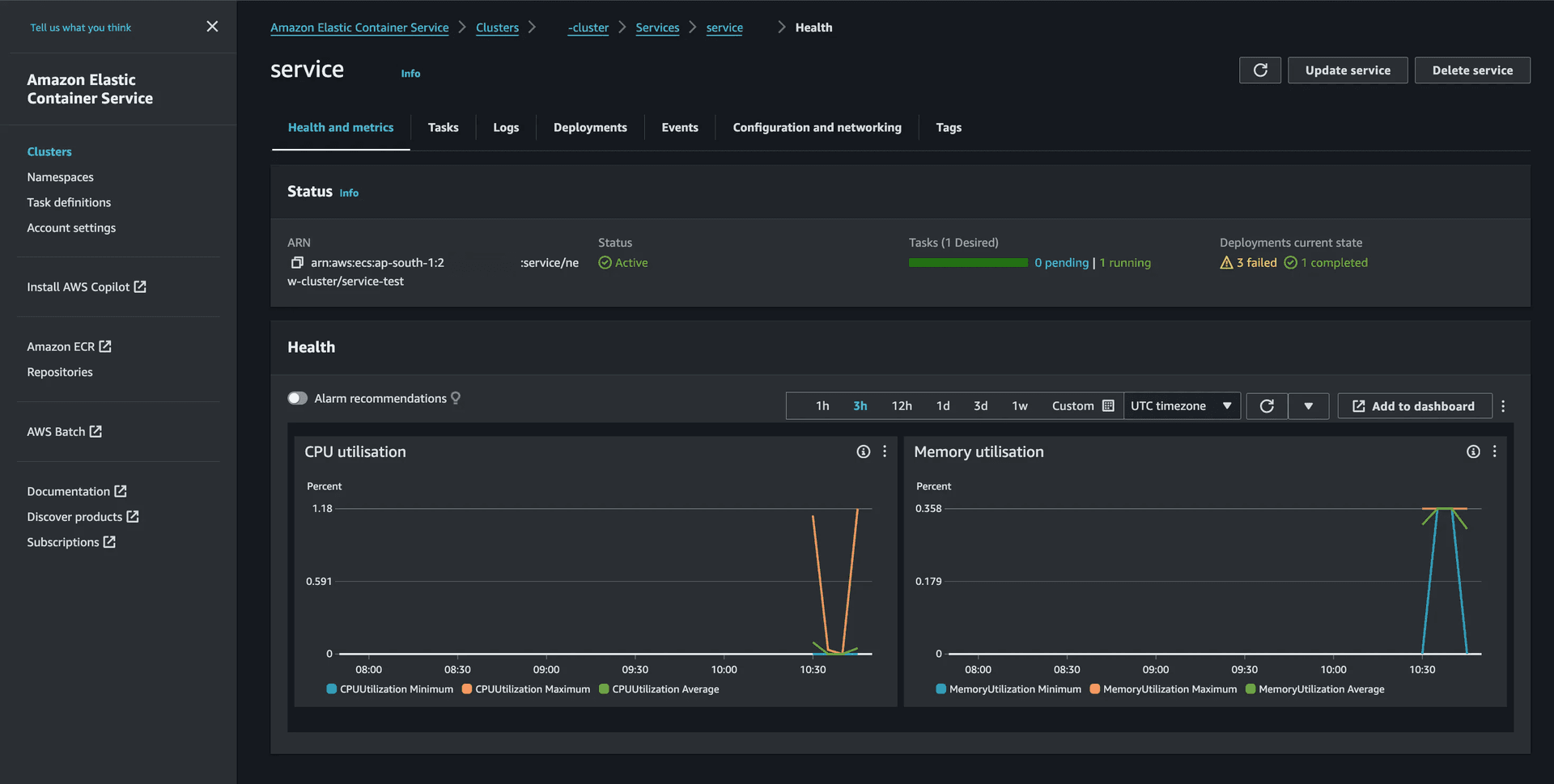Toggle the CPUUtilization Maximum legend series
The image size is (1554, 784).
(525, 689)
